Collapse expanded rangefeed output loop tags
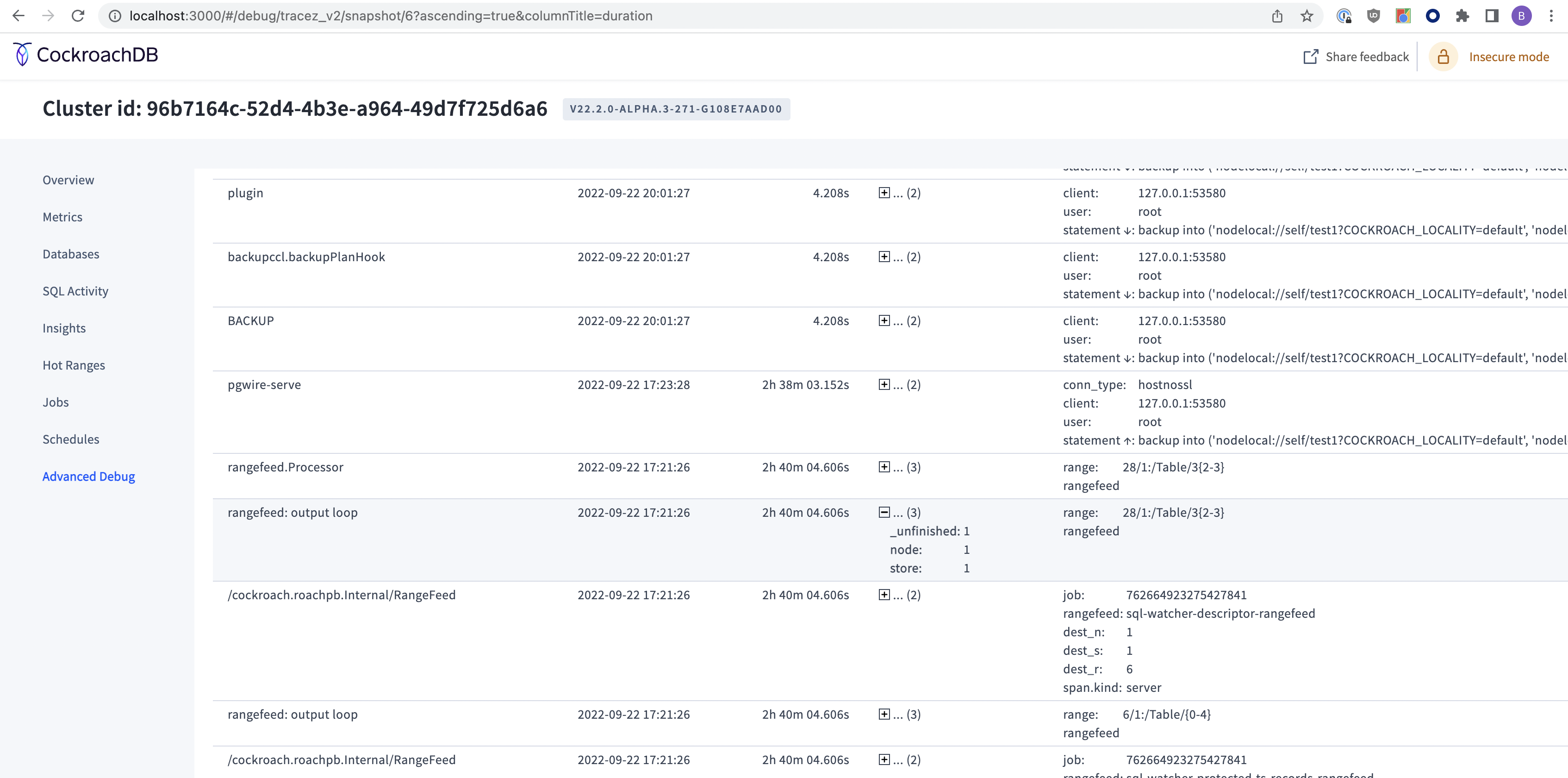The image size is (1568, 778). 884,512
